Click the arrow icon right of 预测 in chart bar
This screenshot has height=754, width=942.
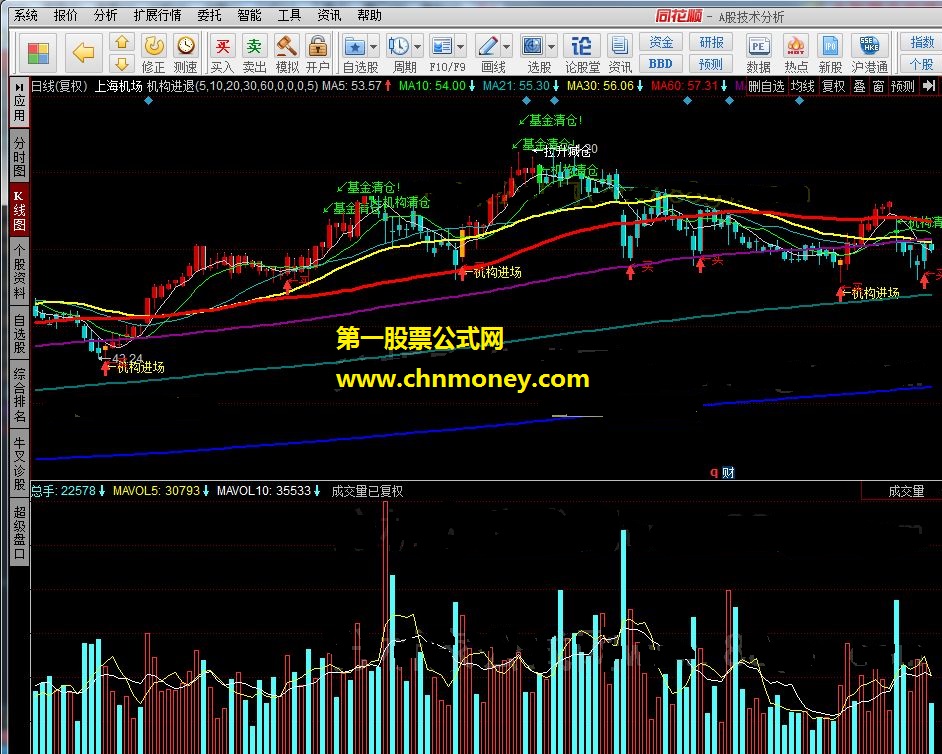tap(929, 86)
